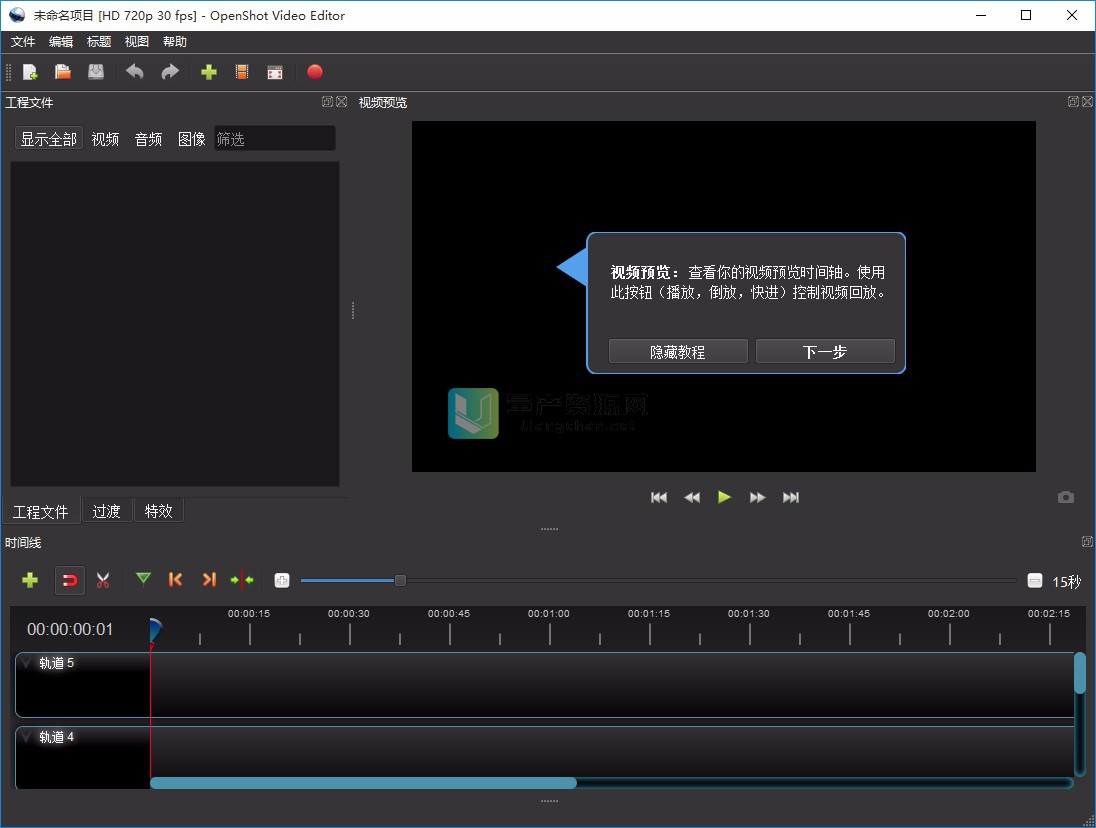Show all files with 显示全部 filter
Screen dimensions: 1096x828
tap(49, 139)
